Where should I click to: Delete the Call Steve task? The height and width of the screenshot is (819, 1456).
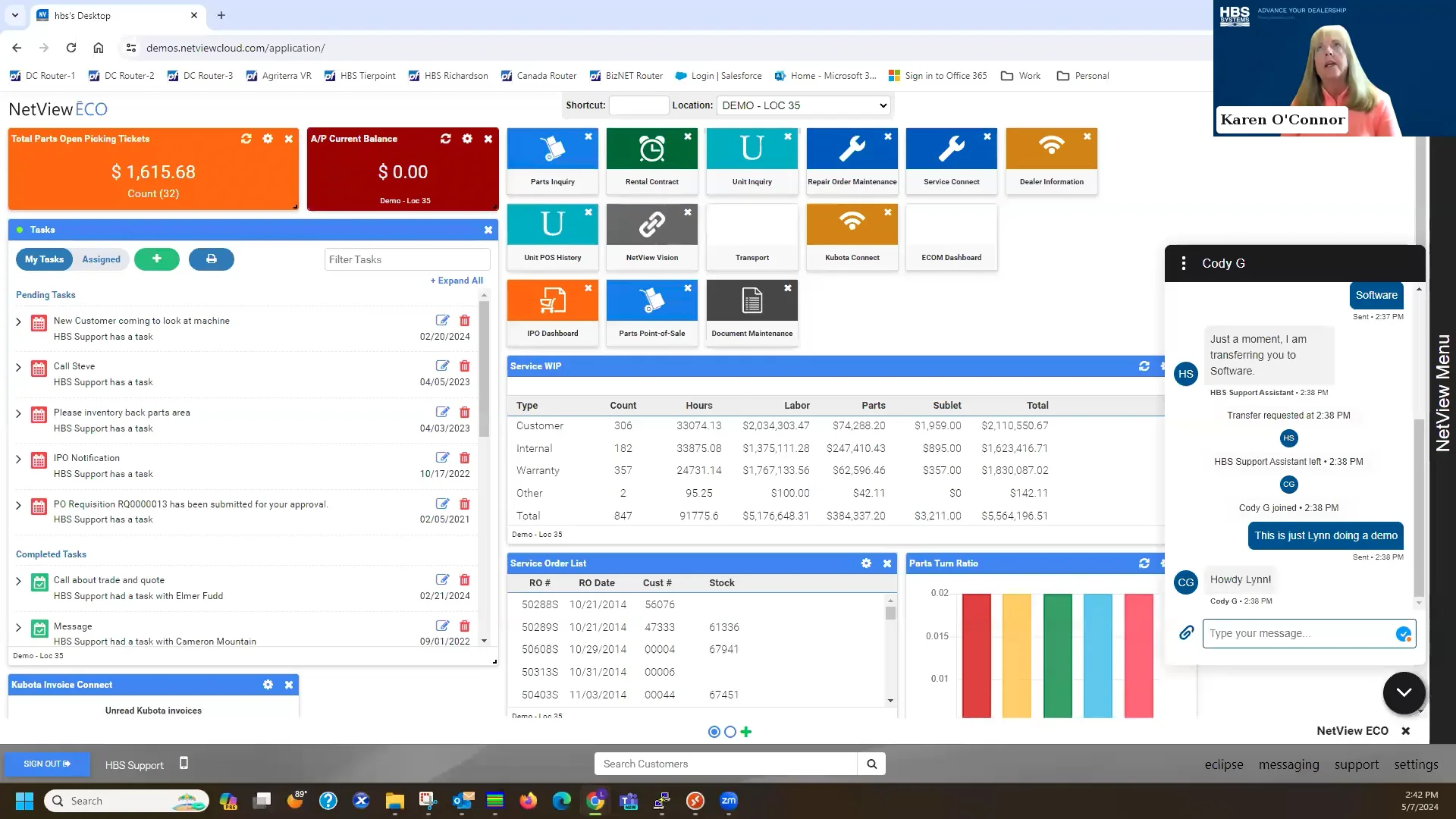click(x=465, y=366)
